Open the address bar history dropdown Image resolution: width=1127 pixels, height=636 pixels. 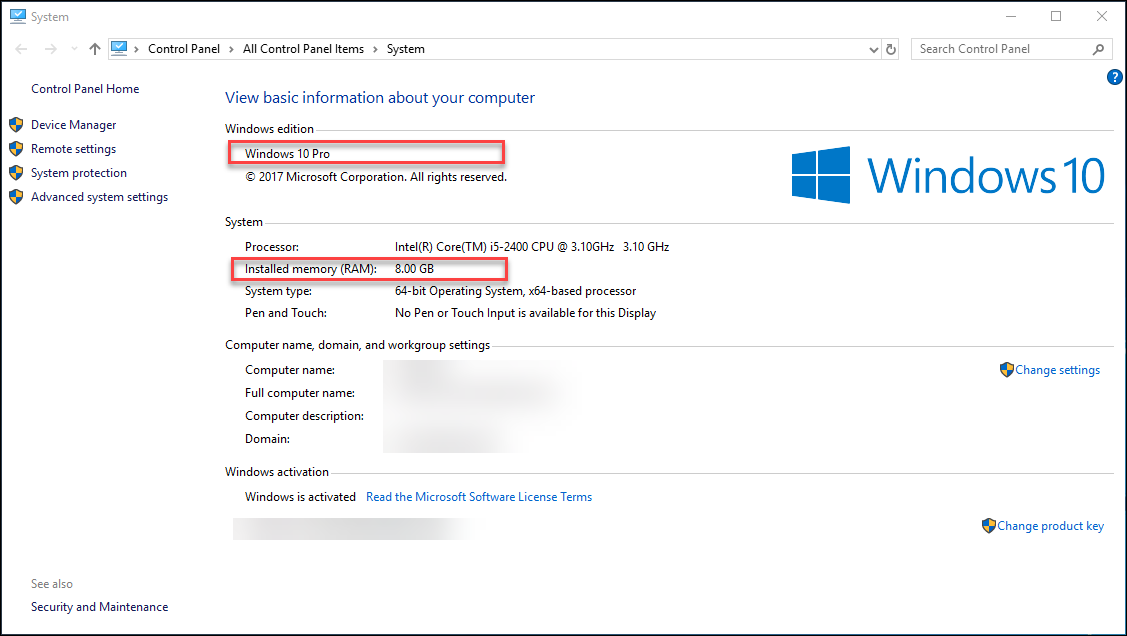pos(872,48)
